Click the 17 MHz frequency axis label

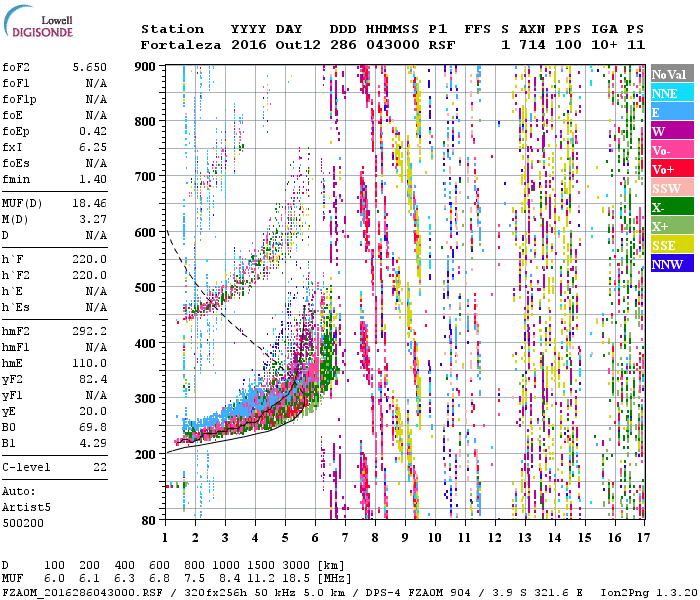tap(643, 538)
